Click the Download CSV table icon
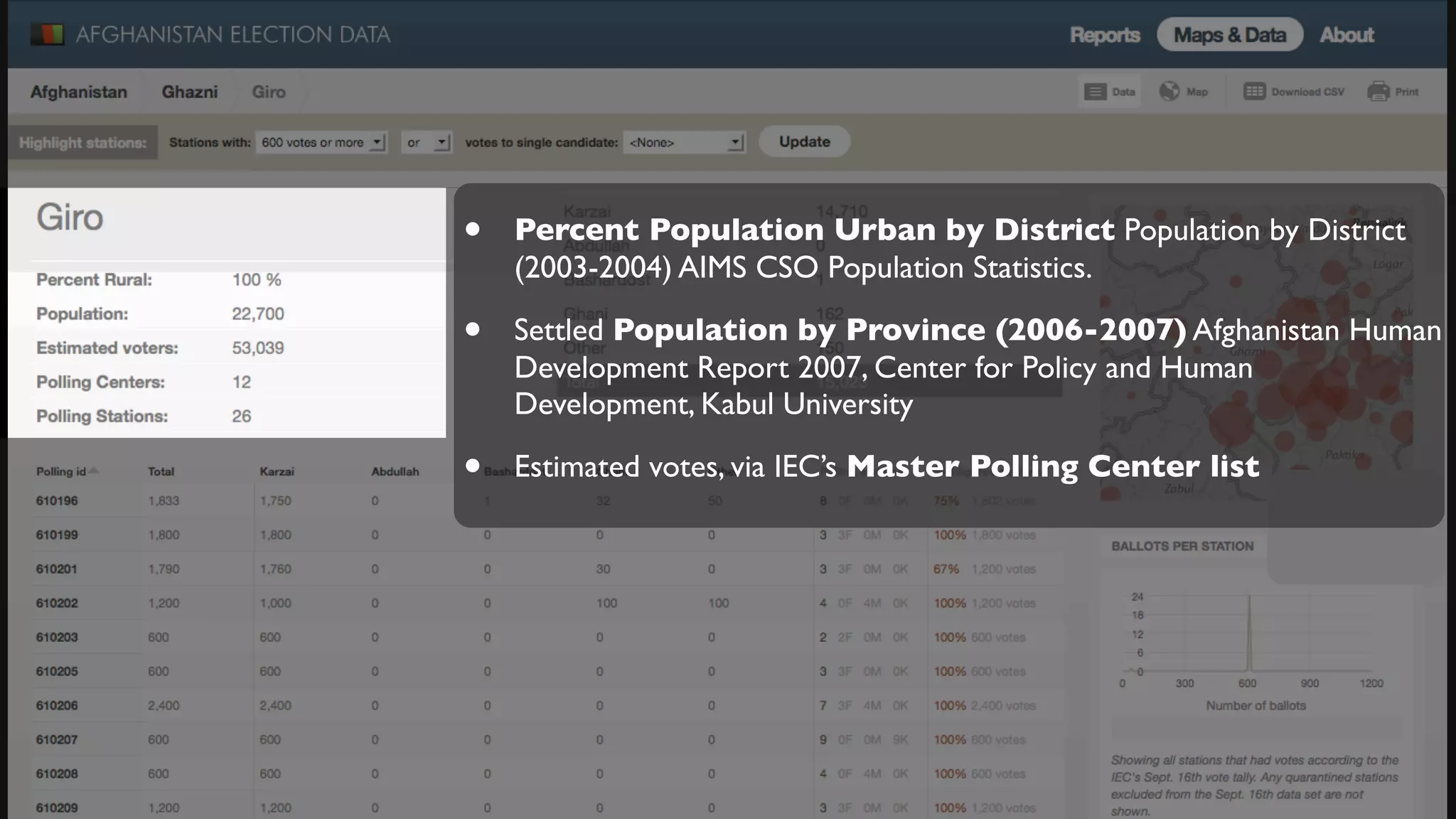Image resolution: width=1456 pixels, height=819 pixels. (x=1254, y=91)
